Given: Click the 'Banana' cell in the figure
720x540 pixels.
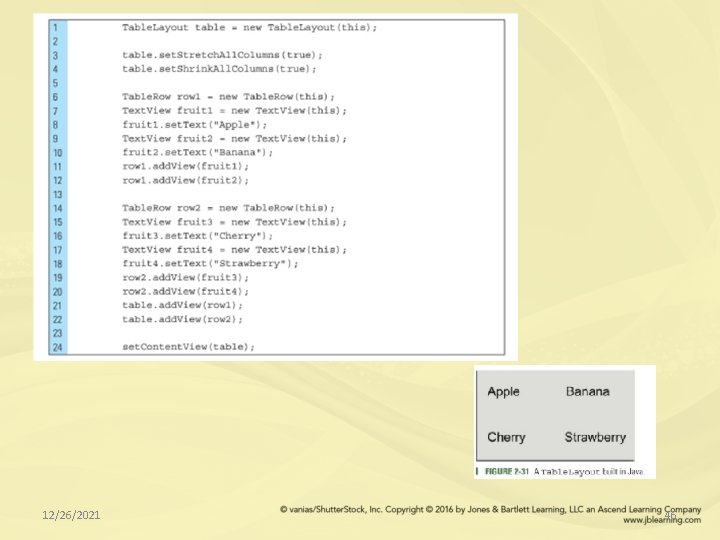Looking at the screenshot, I should pyautogui.click(x=588, y=392).
